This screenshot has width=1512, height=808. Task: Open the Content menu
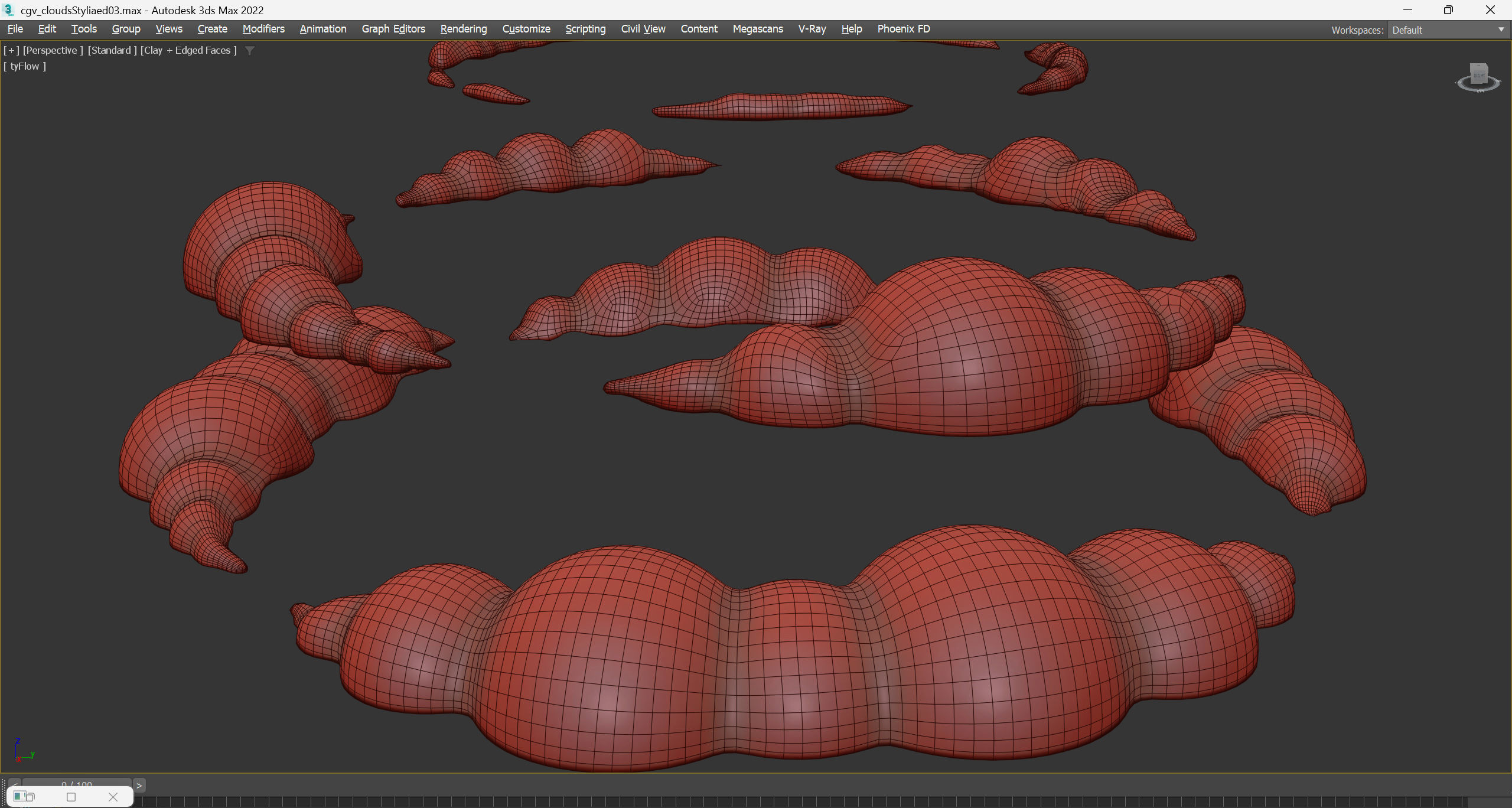[x=699, y=29]
